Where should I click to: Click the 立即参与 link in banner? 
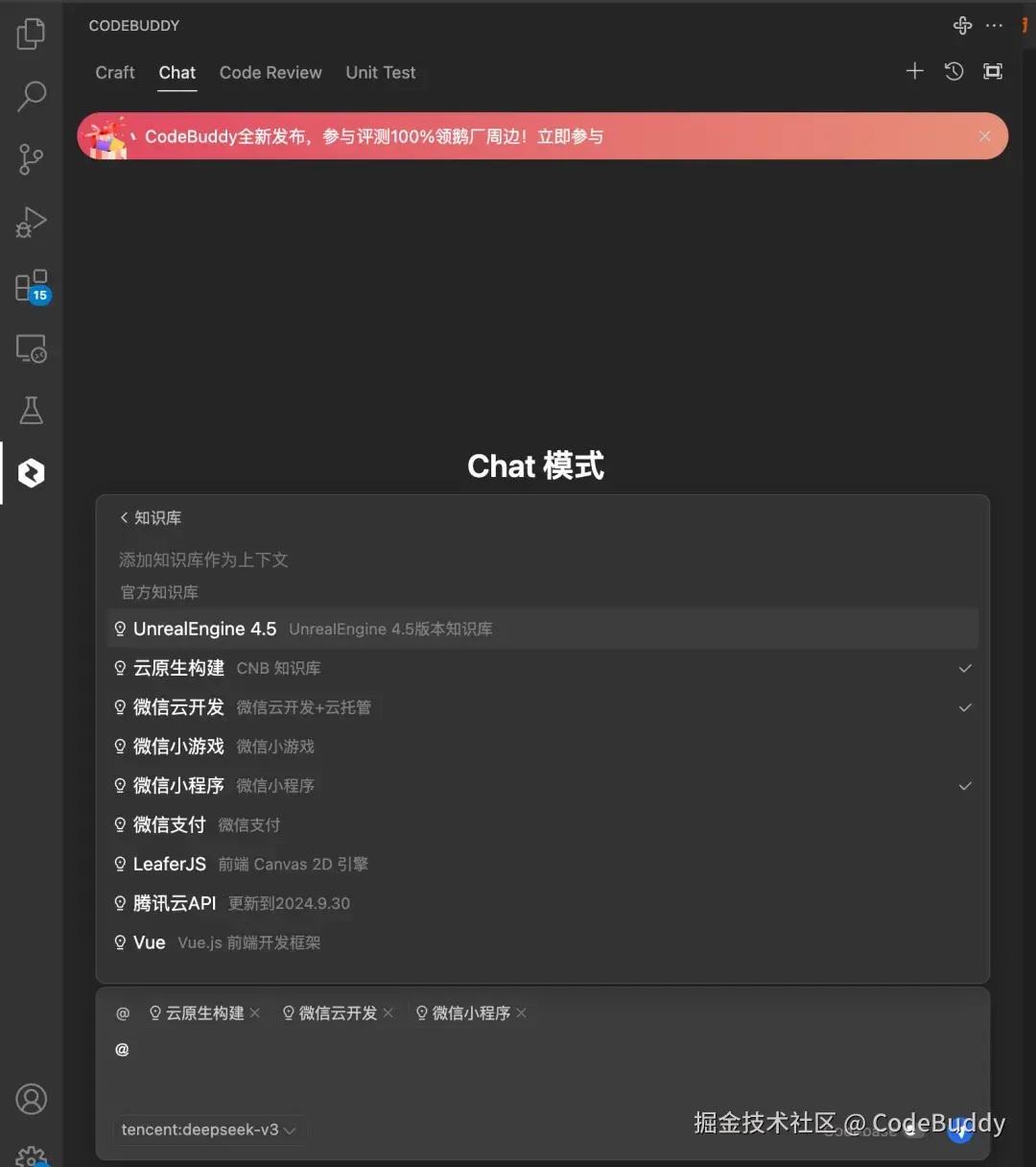coord(570,136)
